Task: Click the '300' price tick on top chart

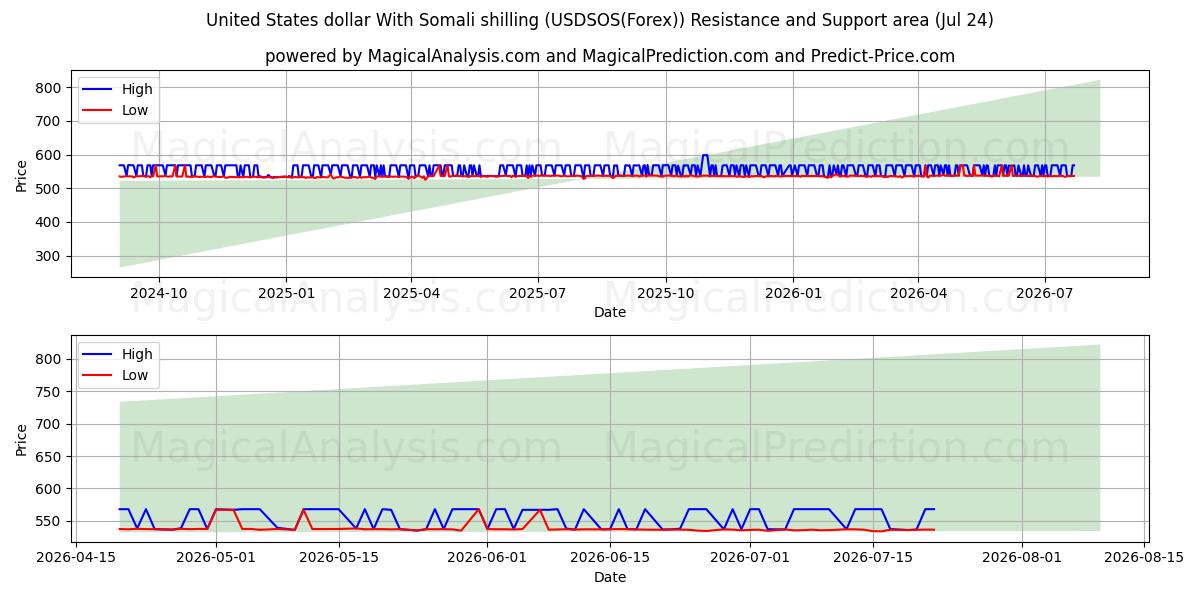Action: tap(49, 256)
